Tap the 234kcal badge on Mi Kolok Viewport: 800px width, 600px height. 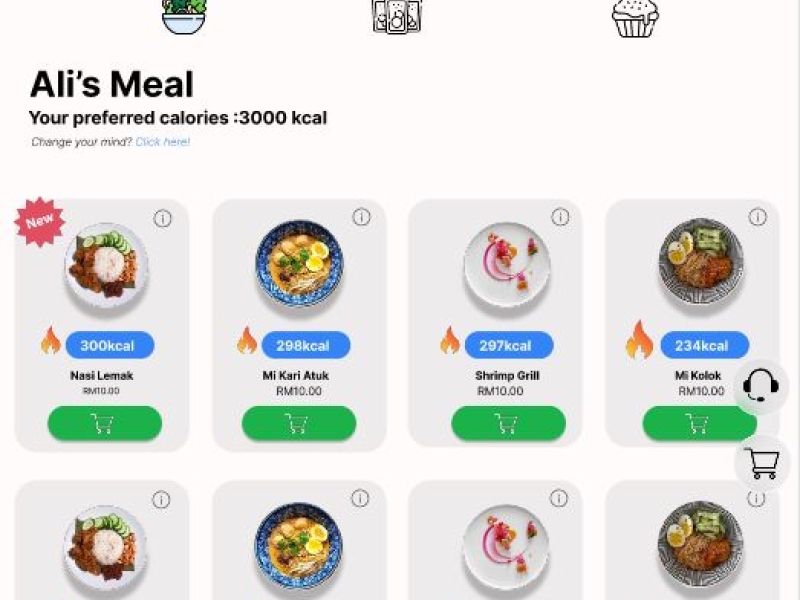click(x=705, y=345)
